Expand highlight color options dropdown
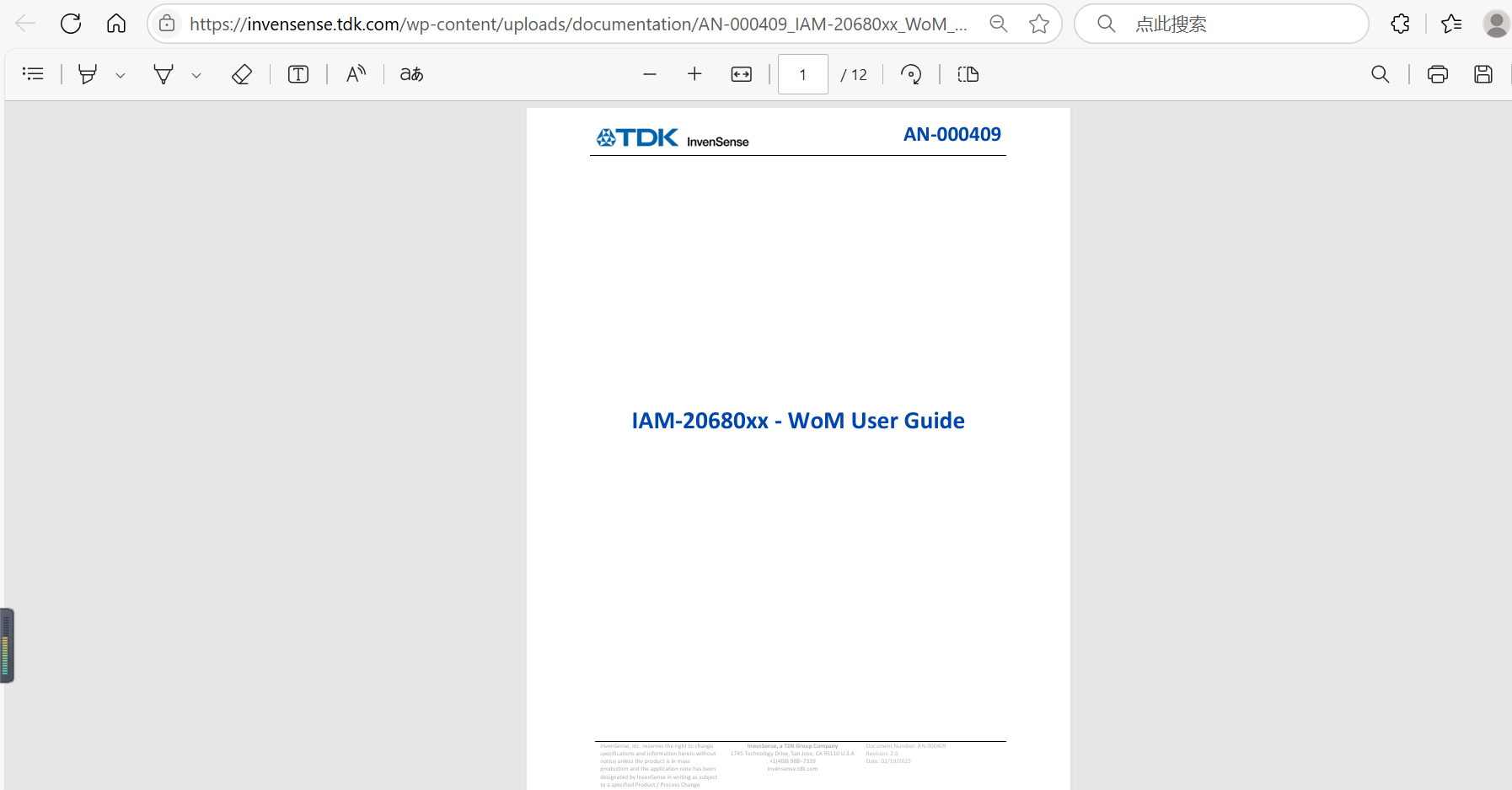The width and height of the screenshot is (1512, 790). [x=121, y=75]
